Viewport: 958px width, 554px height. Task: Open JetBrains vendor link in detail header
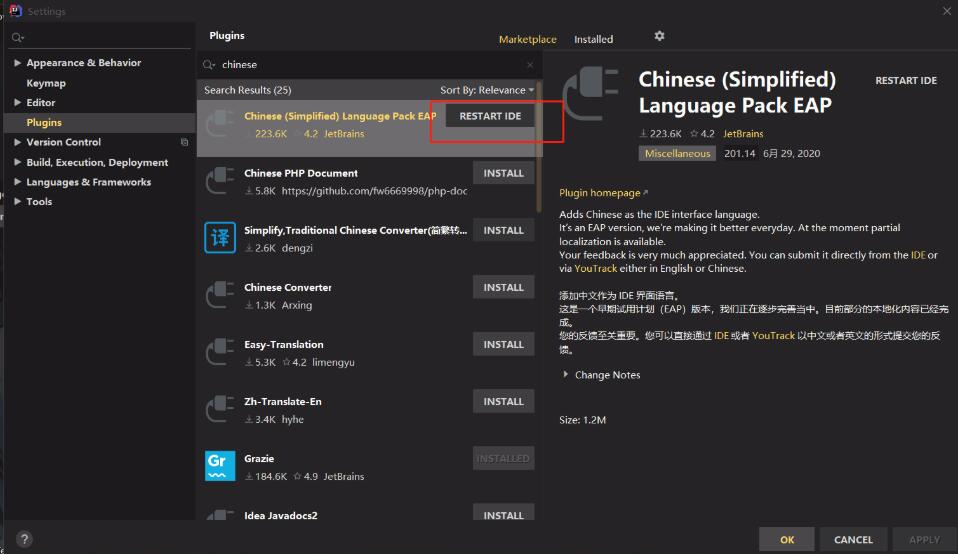tap(743, 134)
